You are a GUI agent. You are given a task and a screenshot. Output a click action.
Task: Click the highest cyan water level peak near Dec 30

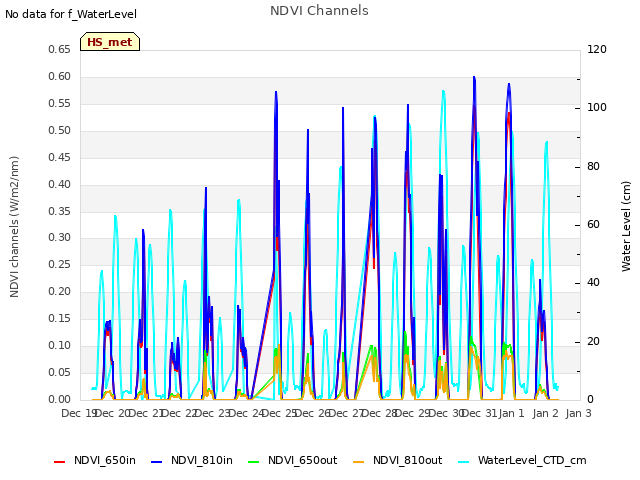pyautogui.click(x=444, y=91)
